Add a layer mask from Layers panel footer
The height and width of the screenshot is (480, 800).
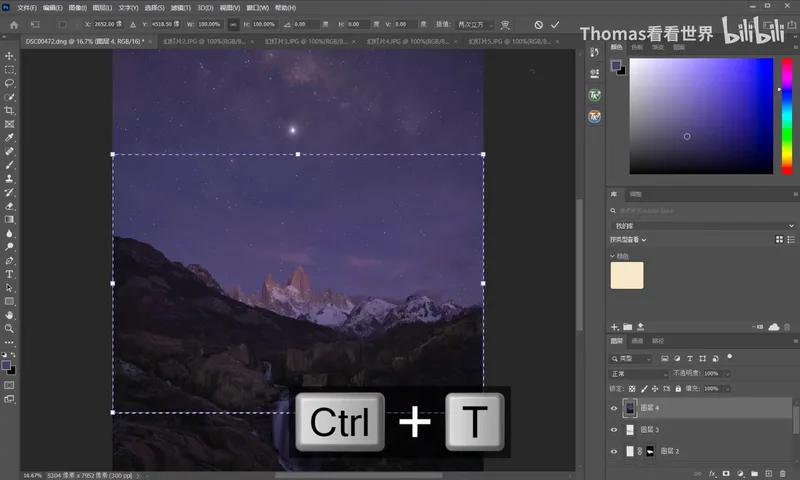[726, 474]
